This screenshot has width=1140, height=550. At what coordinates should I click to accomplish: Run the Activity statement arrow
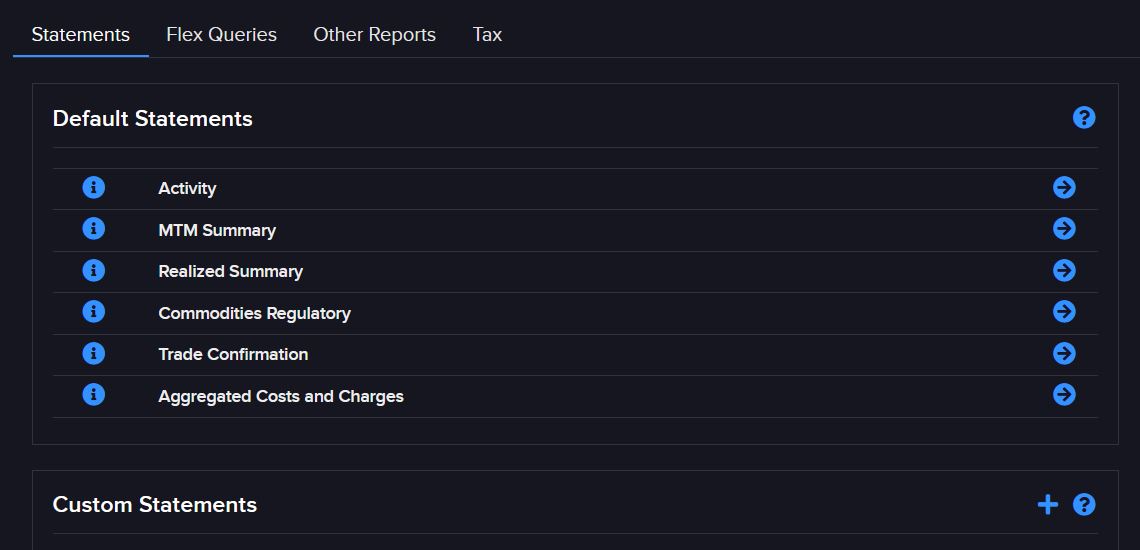tap(1064, 188)
